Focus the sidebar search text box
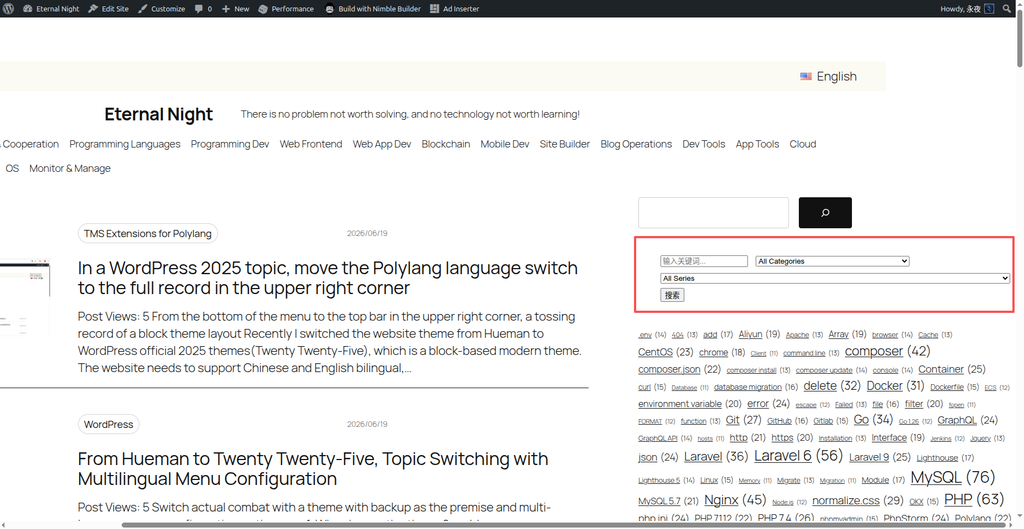1024x529 pixels. (x=713, y=213)
